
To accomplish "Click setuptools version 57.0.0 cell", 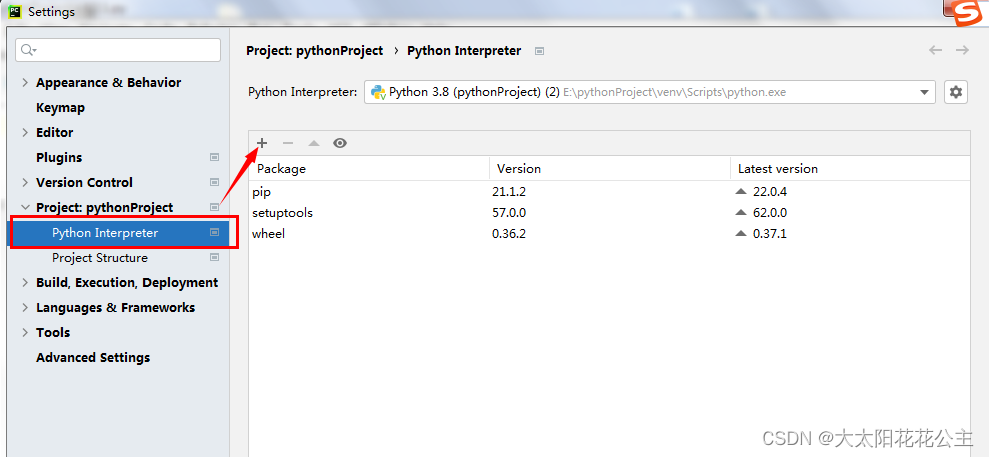I will [x=509, y=212].
